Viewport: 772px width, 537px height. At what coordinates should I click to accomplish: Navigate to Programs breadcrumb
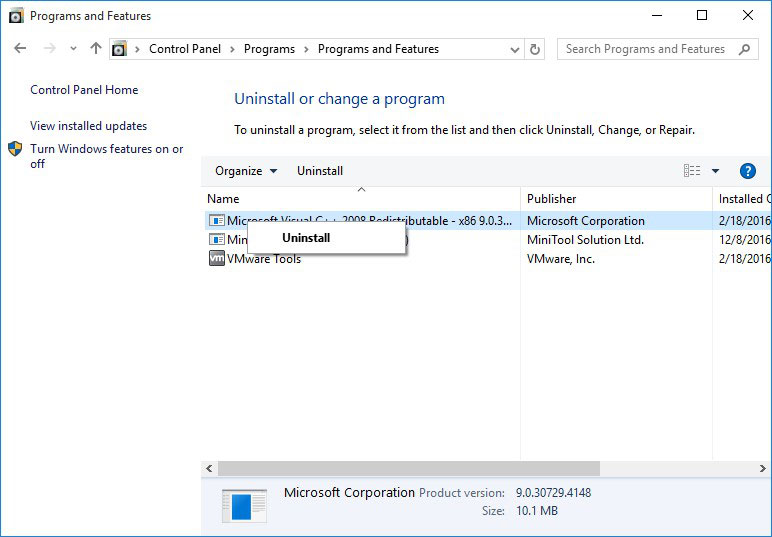click(269, 49)
